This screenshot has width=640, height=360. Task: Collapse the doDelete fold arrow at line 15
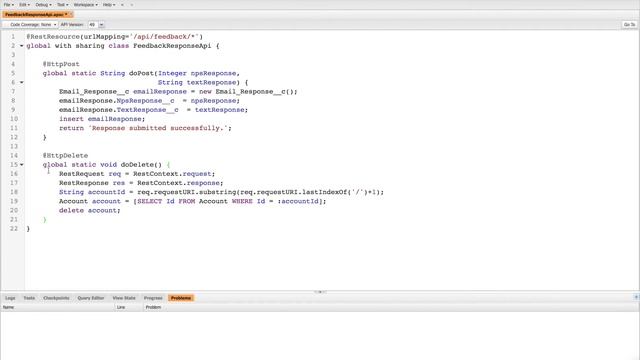coord(22,165)
